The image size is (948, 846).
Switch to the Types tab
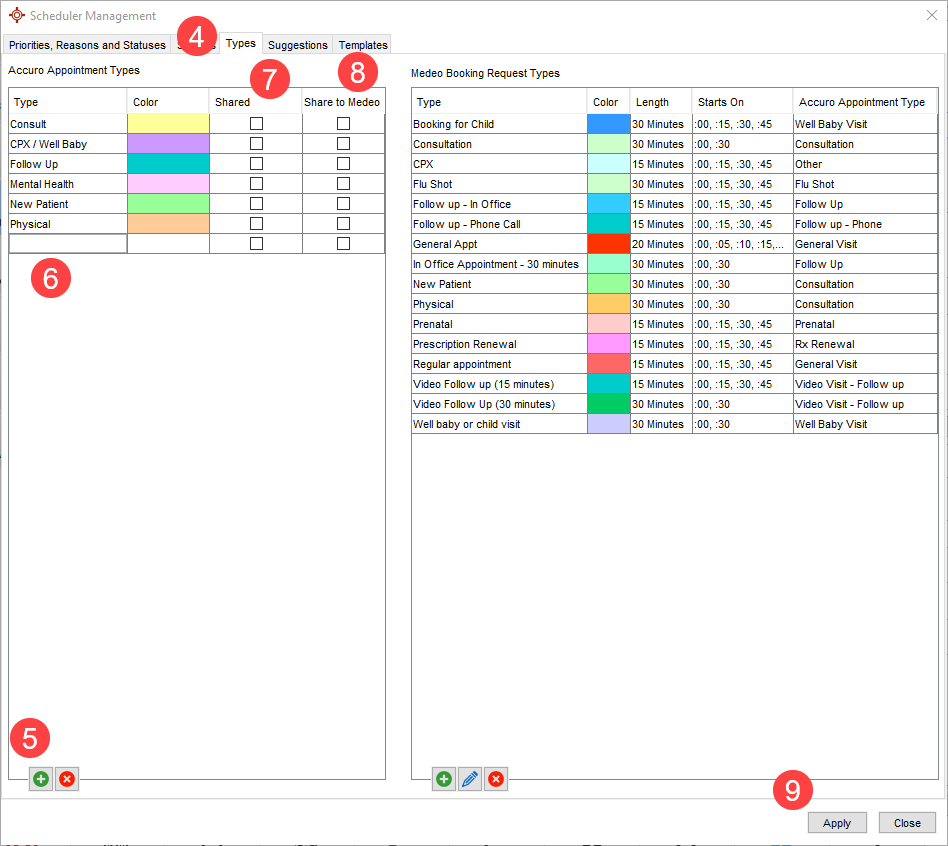[240, 44]
